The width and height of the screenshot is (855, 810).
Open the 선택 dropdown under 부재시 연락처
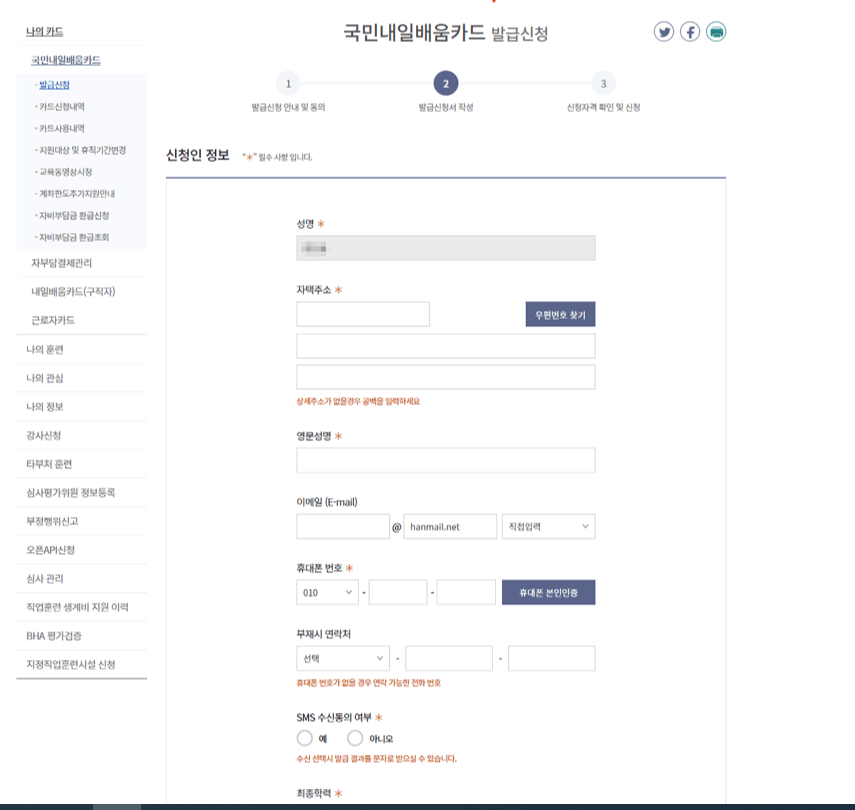point(340,657)
